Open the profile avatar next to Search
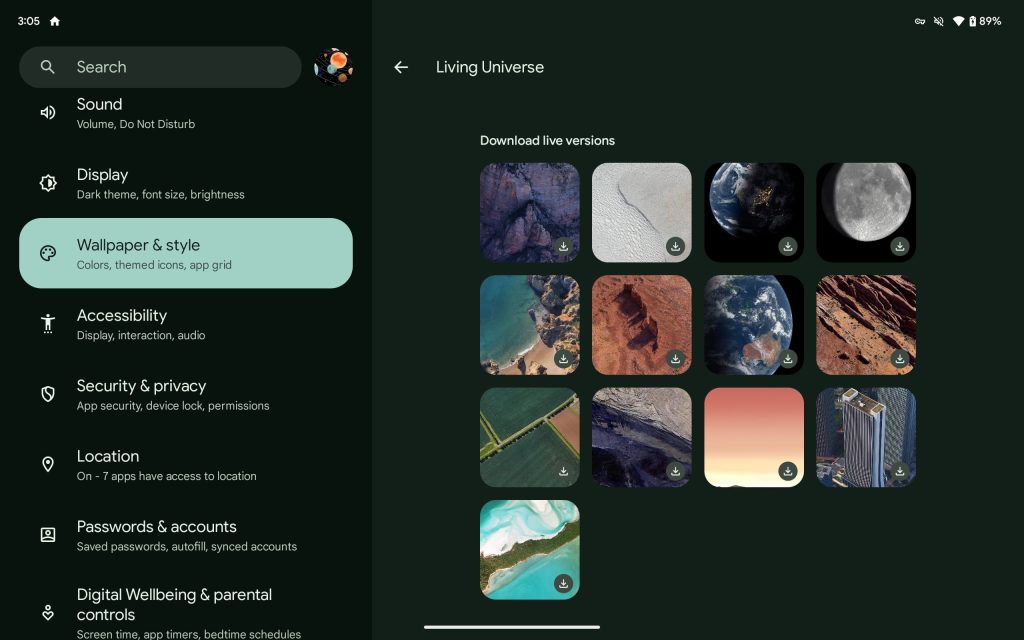Screen dimensions: 1024x640 coord(333,67)
